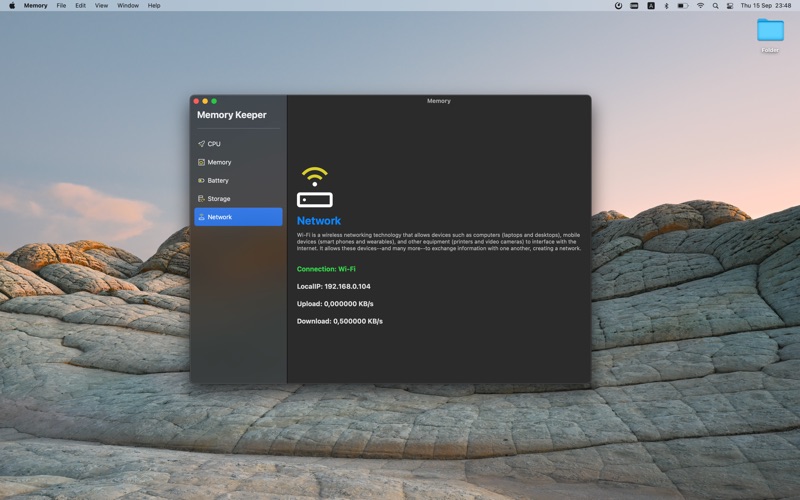Click the battery status menu bar icon

(683, 6)
